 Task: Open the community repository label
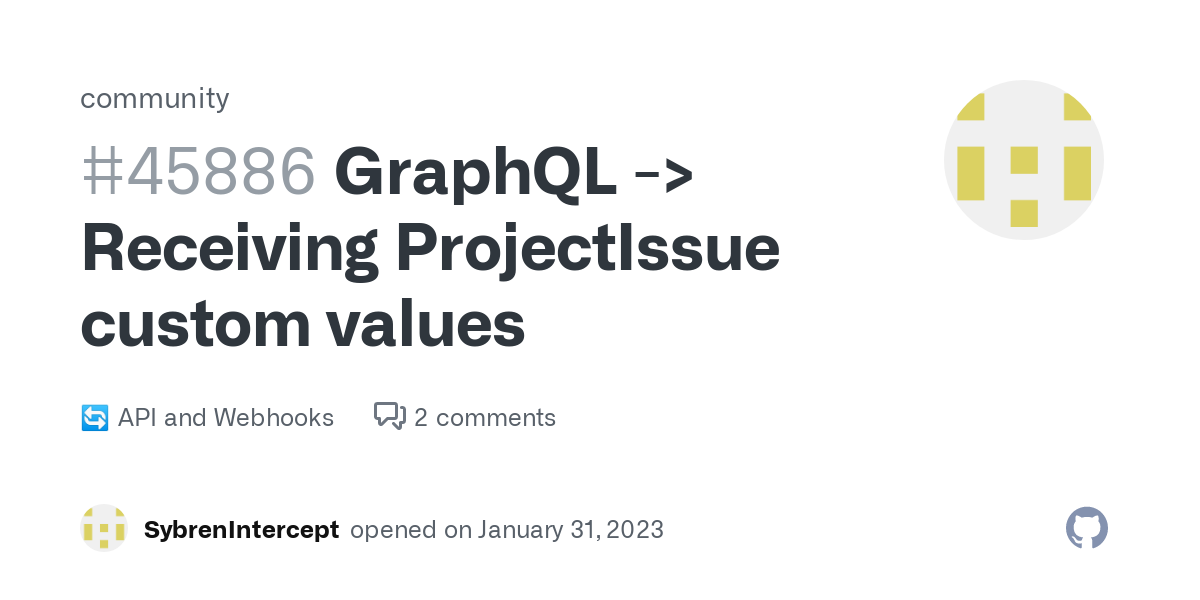coord(155,98)
